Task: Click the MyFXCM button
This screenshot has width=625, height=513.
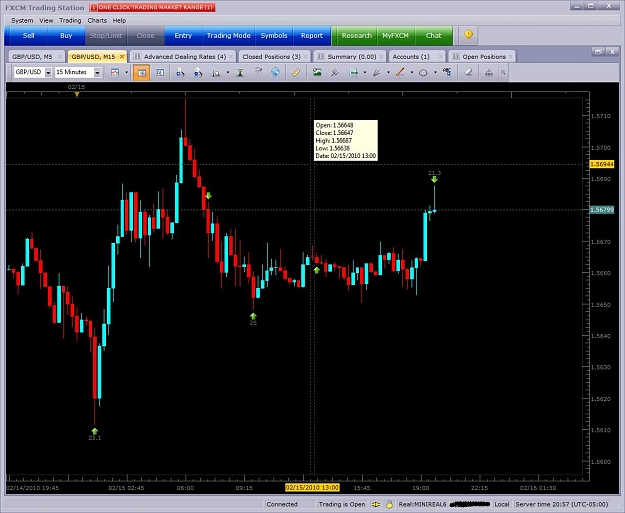Action: tap(395, 35)
